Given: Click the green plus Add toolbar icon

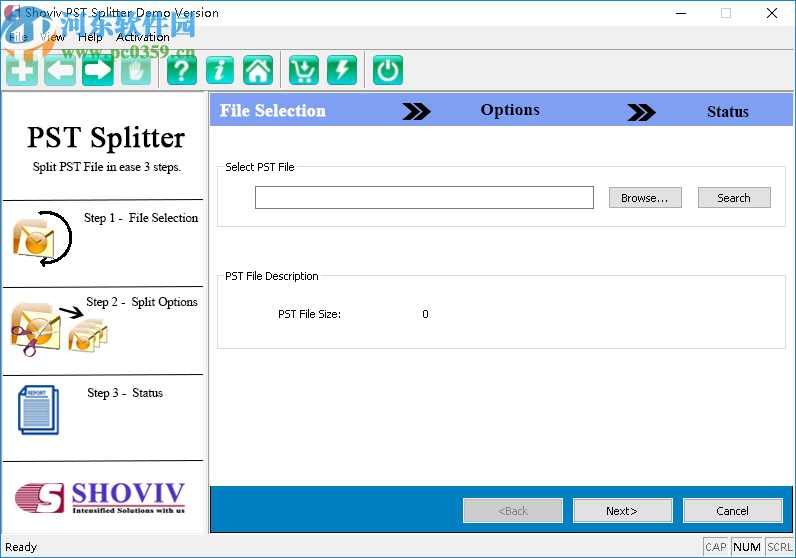Looking at the screenshot, I should pos(22,70).
